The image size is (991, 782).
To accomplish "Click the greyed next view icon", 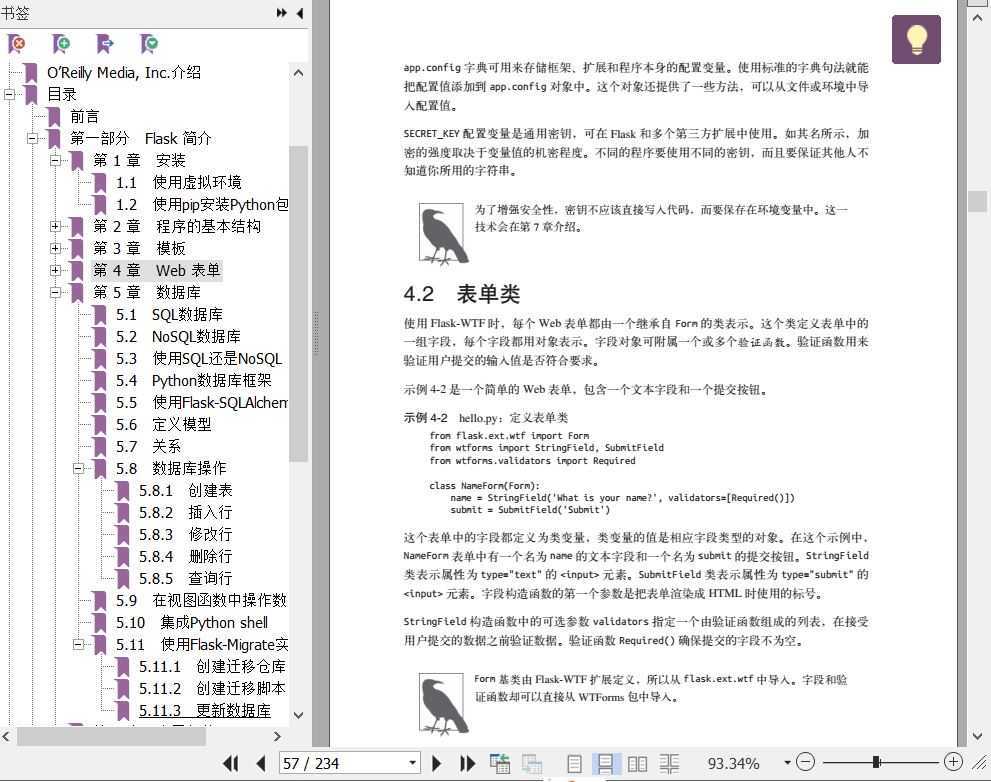I will point(532,764).
